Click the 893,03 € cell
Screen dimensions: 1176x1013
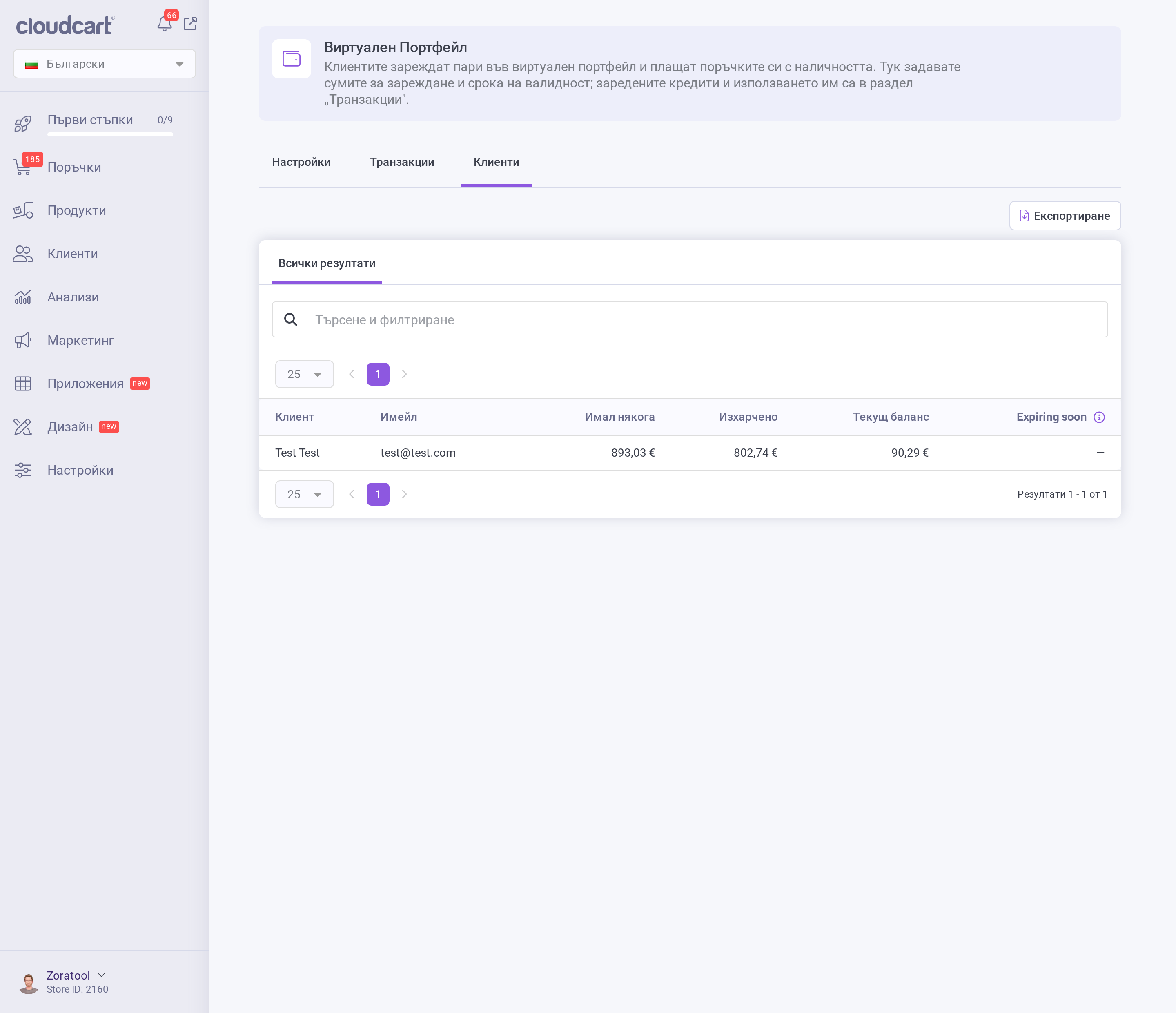coord(633,453)
